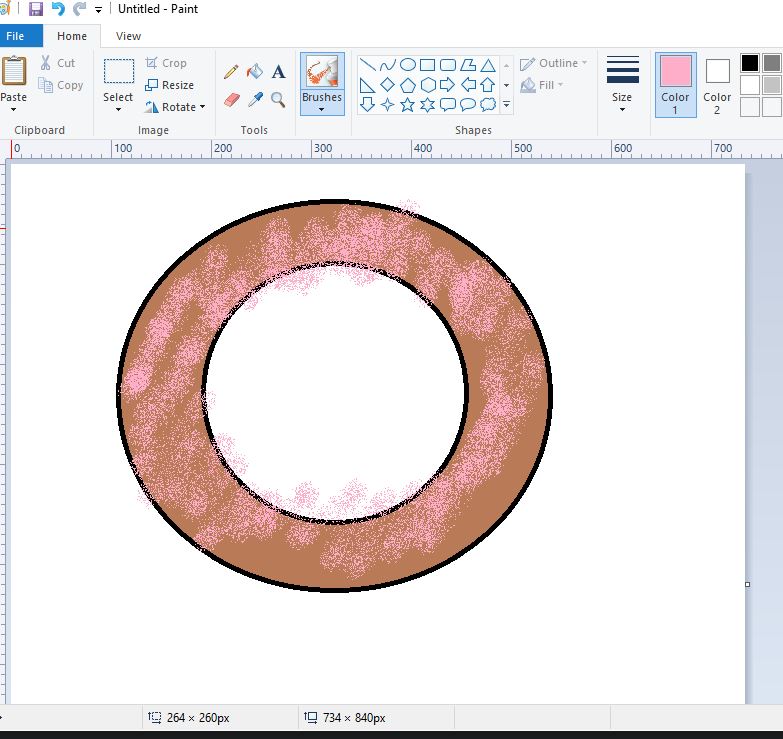Open the Paste dropdown arrow

click(x=13, y=109)
